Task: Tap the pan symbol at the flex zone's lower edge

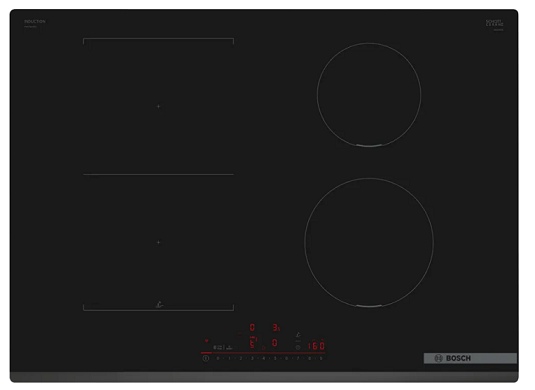Action: (x=159, y=304)
